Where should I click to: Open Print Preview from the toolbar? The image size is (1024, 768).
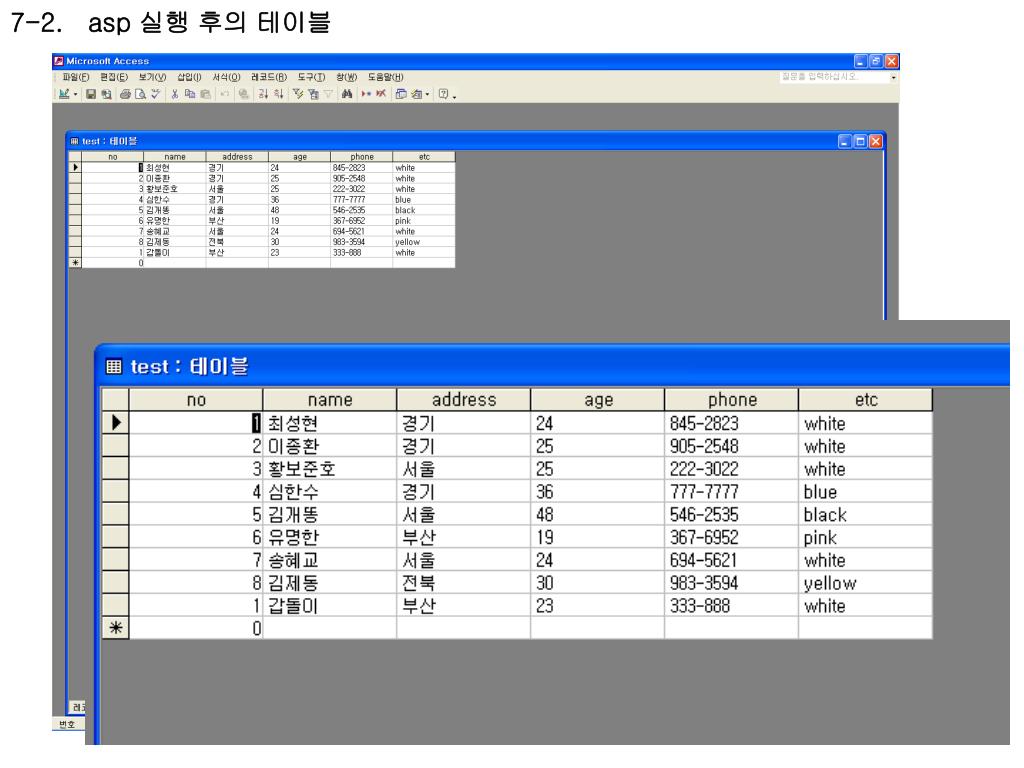(x=140, y=94)
